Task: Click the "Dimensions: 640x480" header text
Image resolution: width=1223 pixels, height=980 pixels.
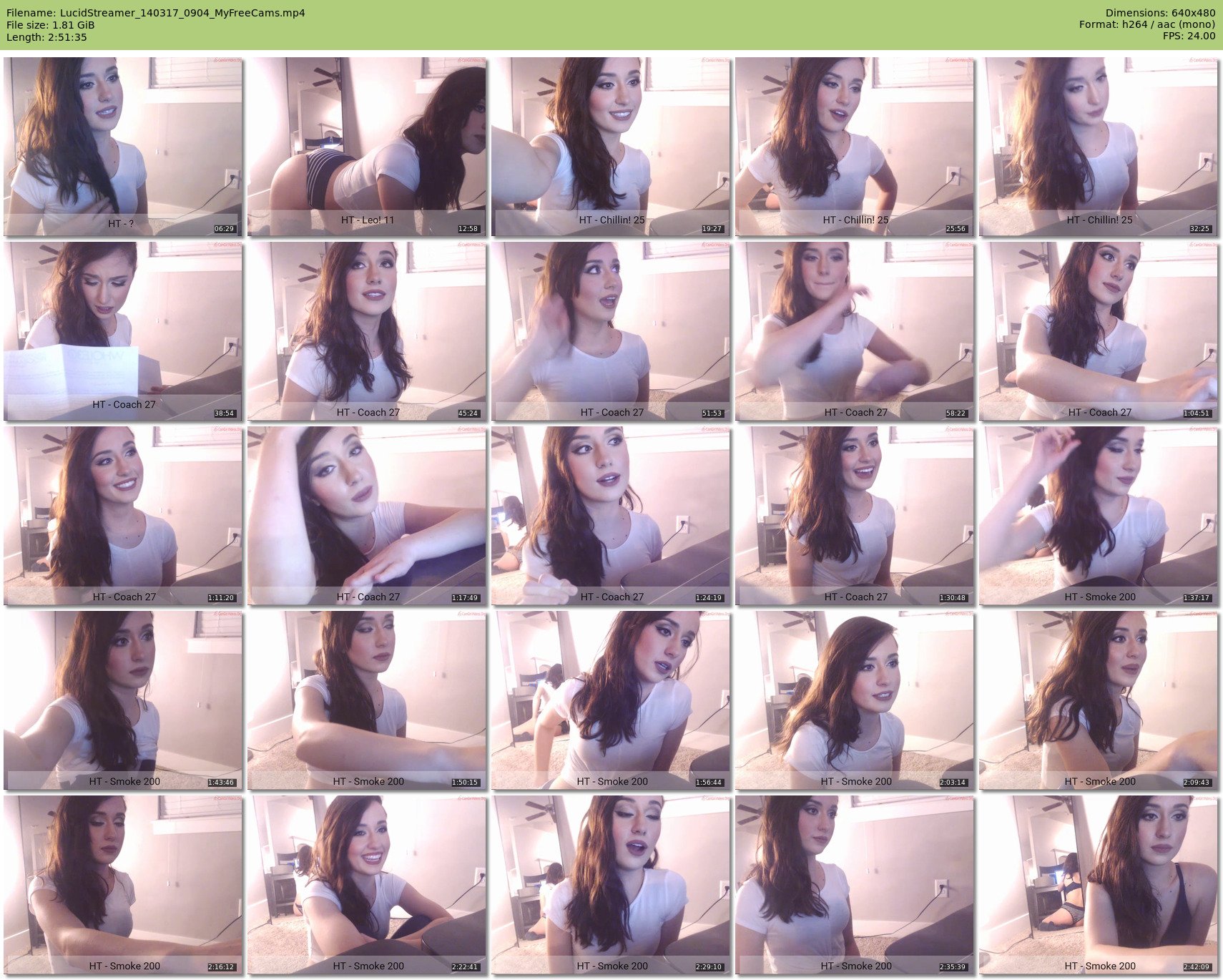Action: tap(1159, 13)
